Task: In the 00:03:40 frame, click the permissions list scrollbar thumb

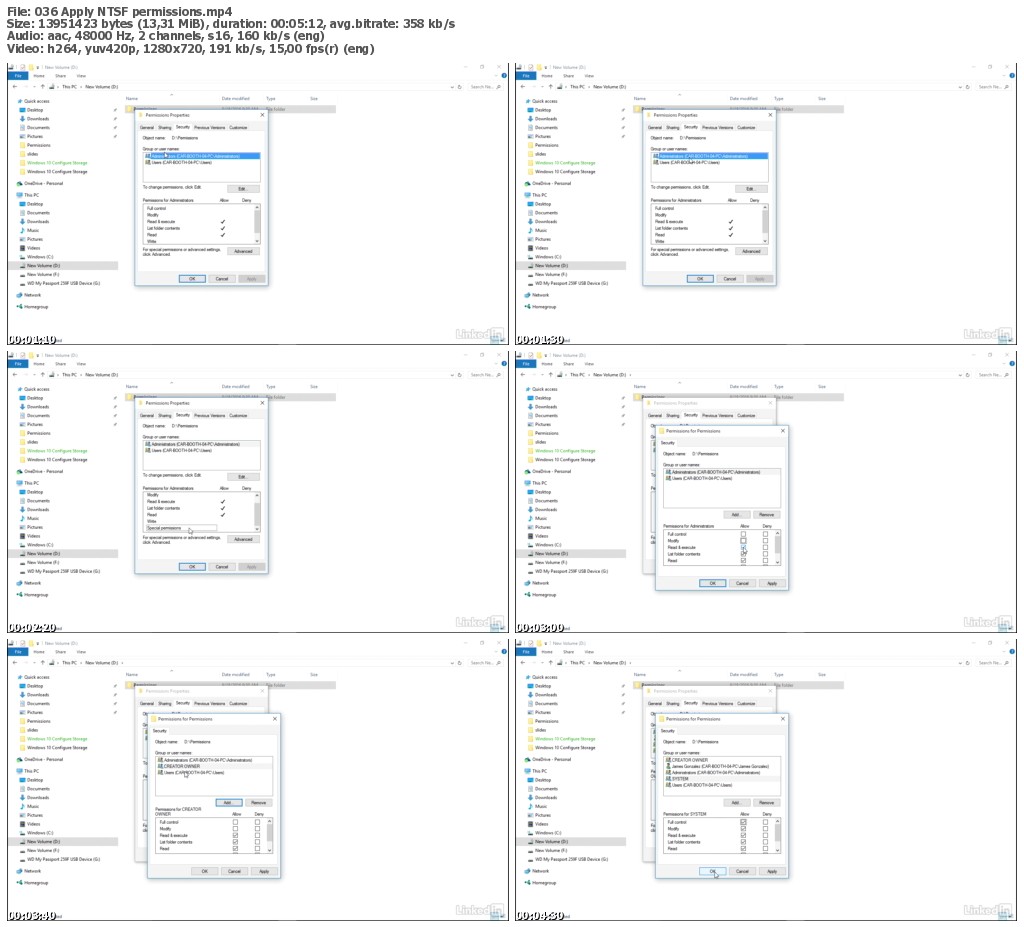Action: tap(270, 830)
